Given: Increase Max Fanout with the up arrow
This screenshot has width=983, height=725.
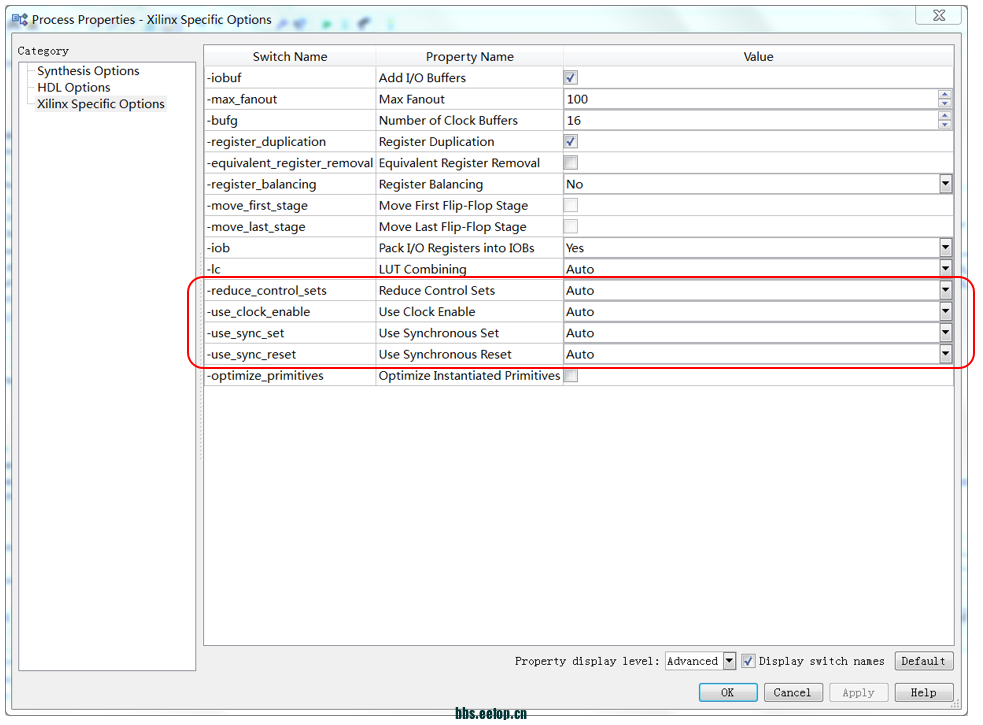Looking at the screenshot, I should pos(945,95).
